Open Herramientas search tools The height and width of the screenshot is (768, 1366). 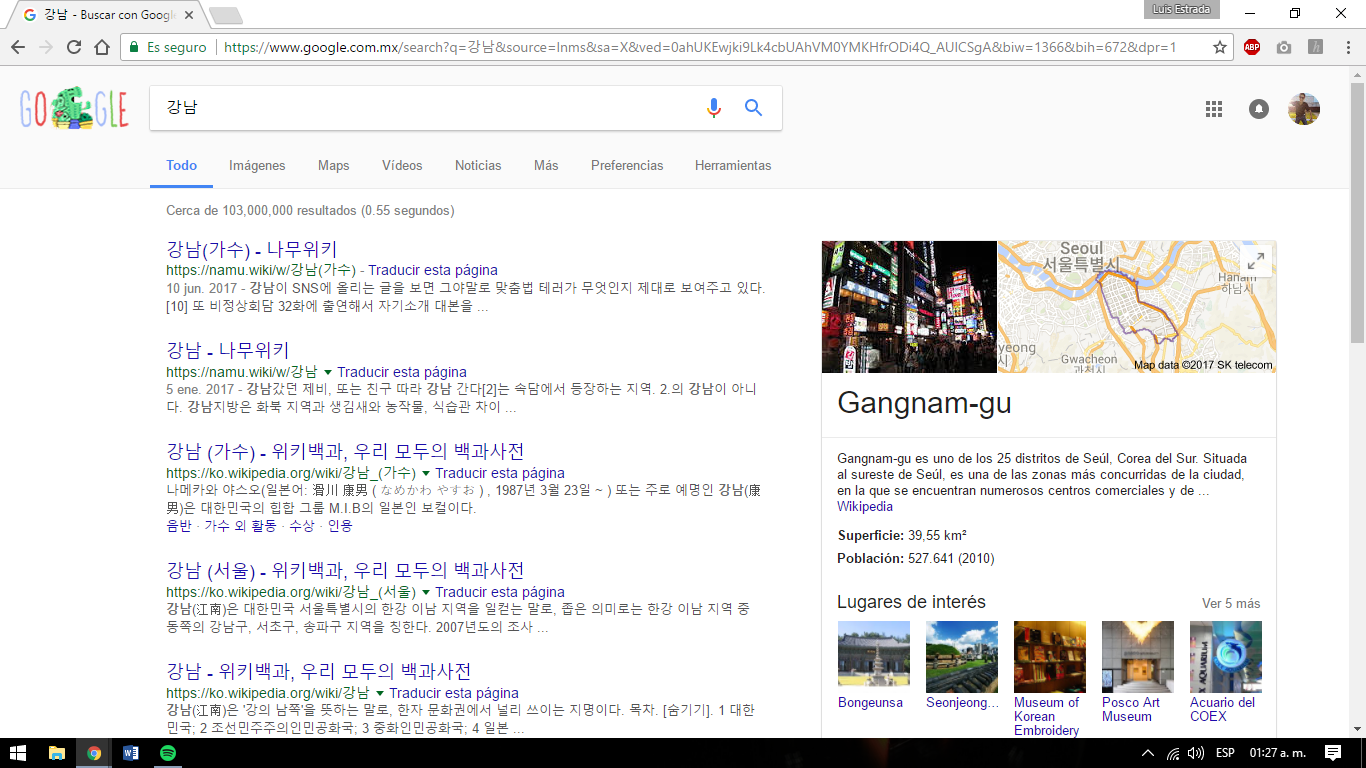[x=733, y=165]
